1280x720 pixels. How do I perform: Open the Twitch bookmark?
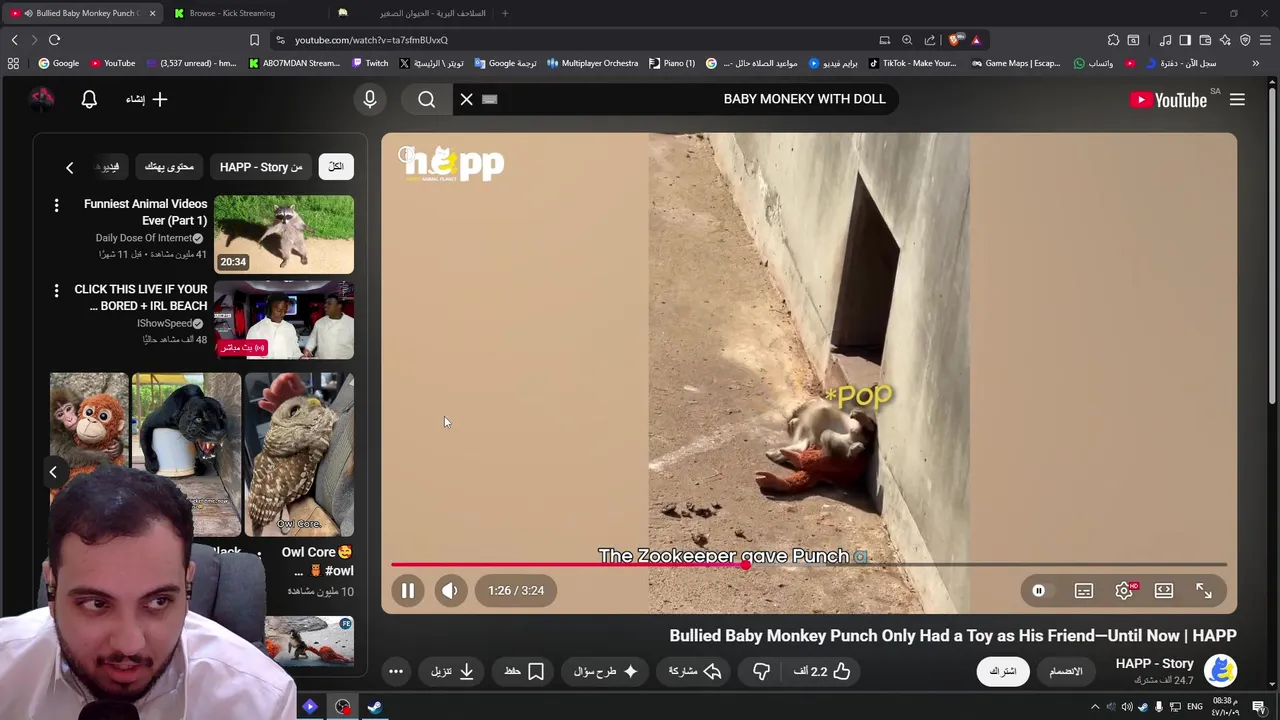pyautogui.click(x=370, y=63)
